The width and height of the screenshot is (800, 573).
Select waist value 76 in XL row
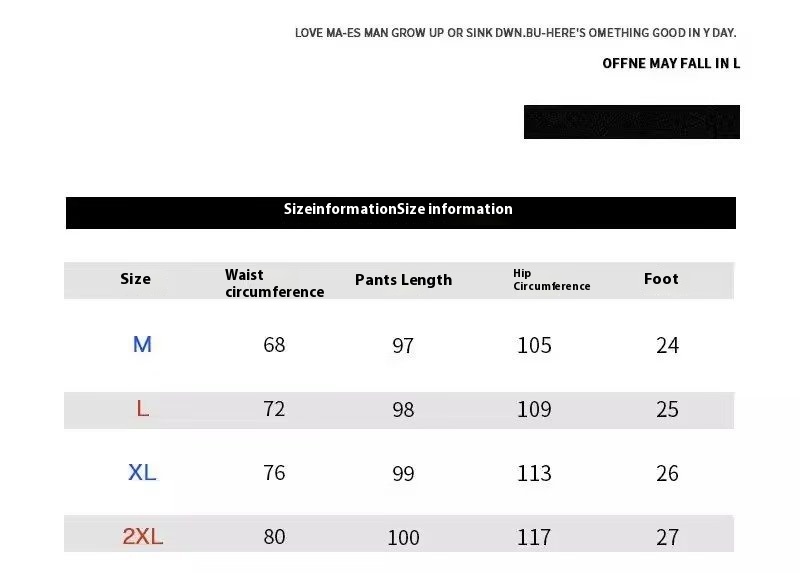(274, 473)
